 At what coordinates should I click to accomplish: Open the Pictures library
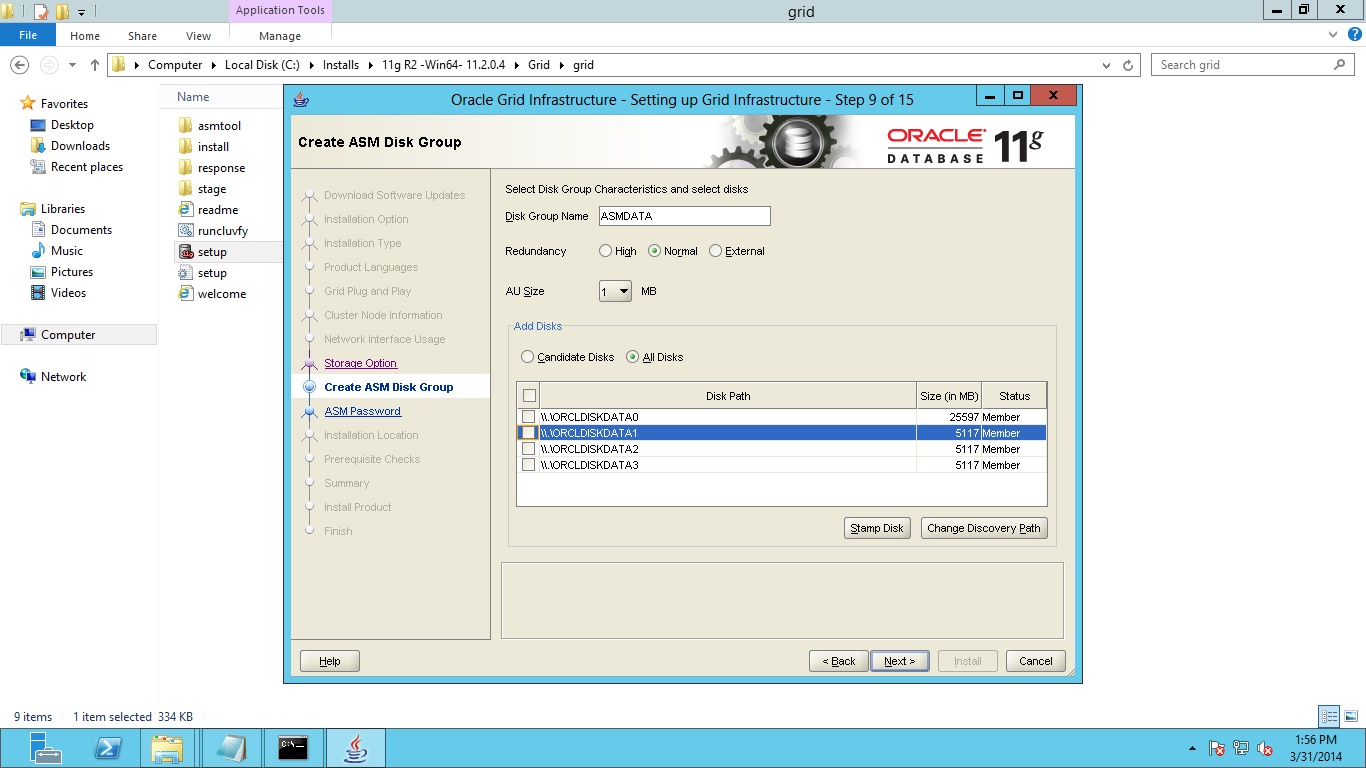(72, 272)
